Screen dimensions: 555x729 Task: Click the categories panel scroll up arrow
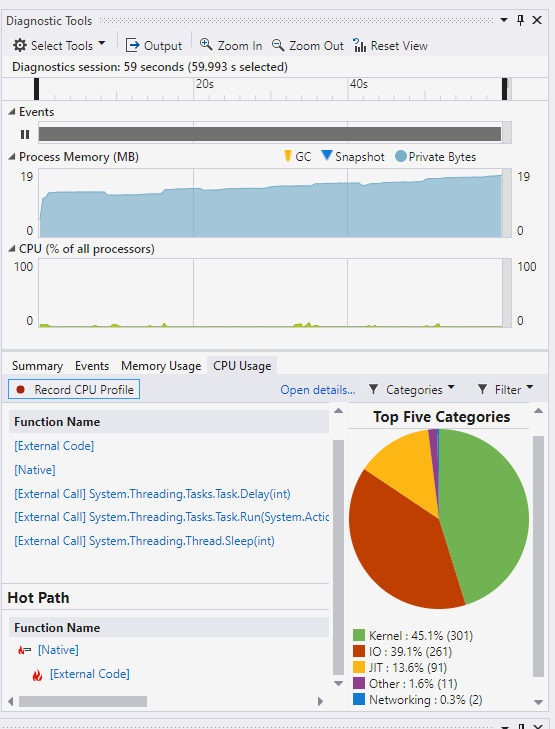coord(538,411)
